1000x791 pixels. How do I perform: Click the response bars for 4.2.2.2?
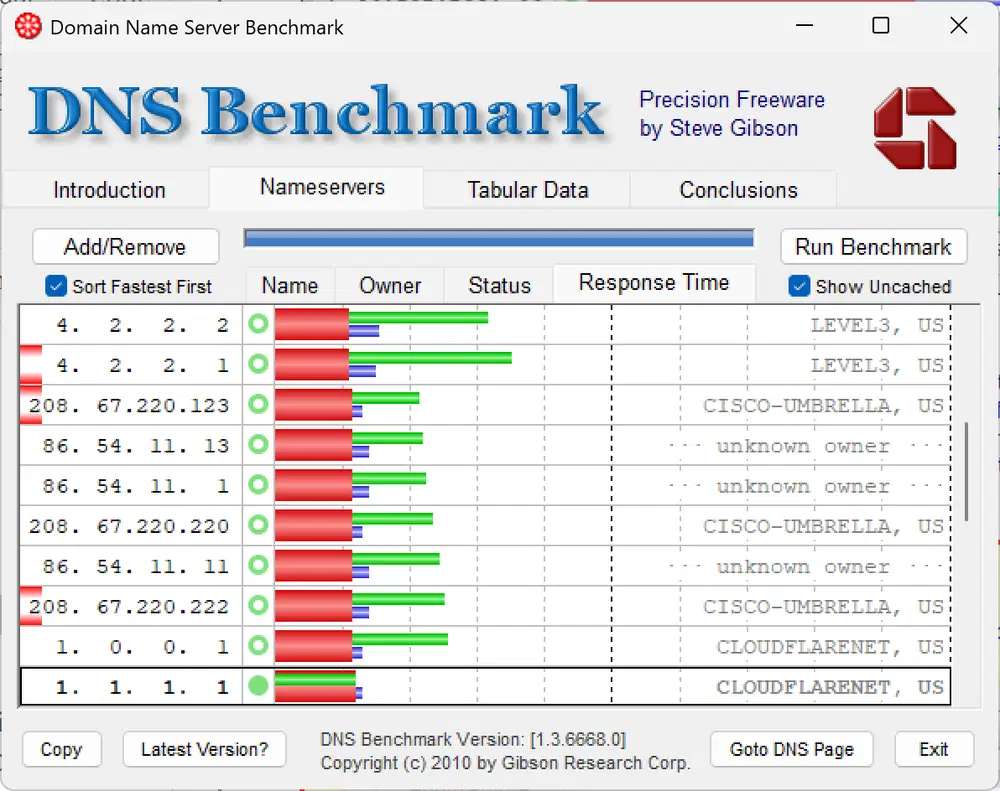coord(381,325)
